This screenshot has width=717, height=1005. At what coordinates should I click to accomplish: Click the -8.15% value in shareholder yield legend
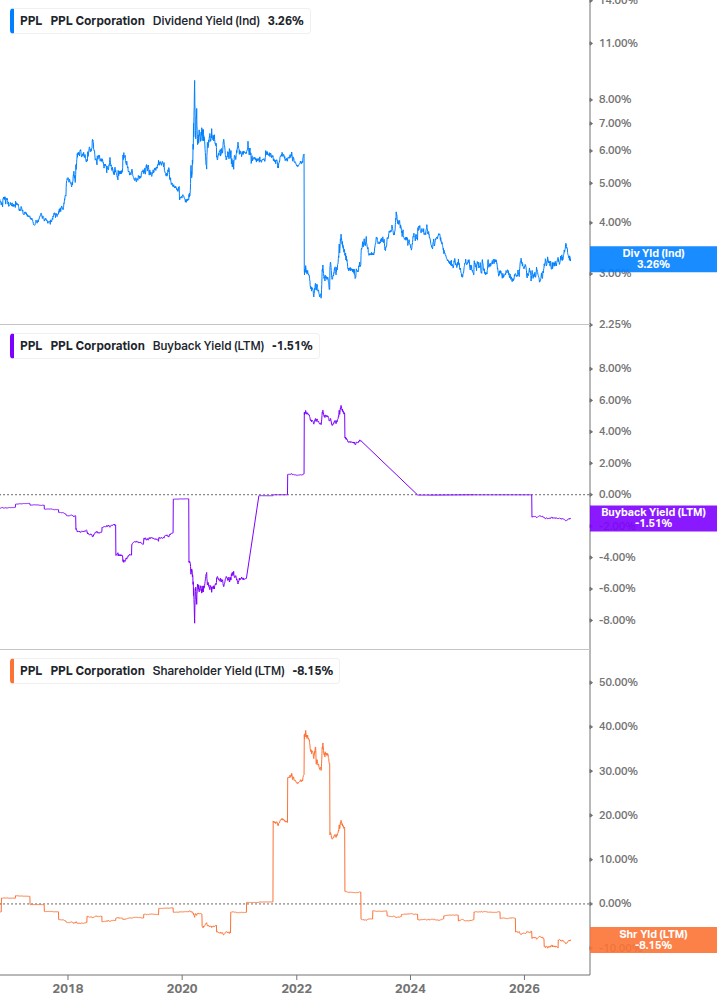313,671
